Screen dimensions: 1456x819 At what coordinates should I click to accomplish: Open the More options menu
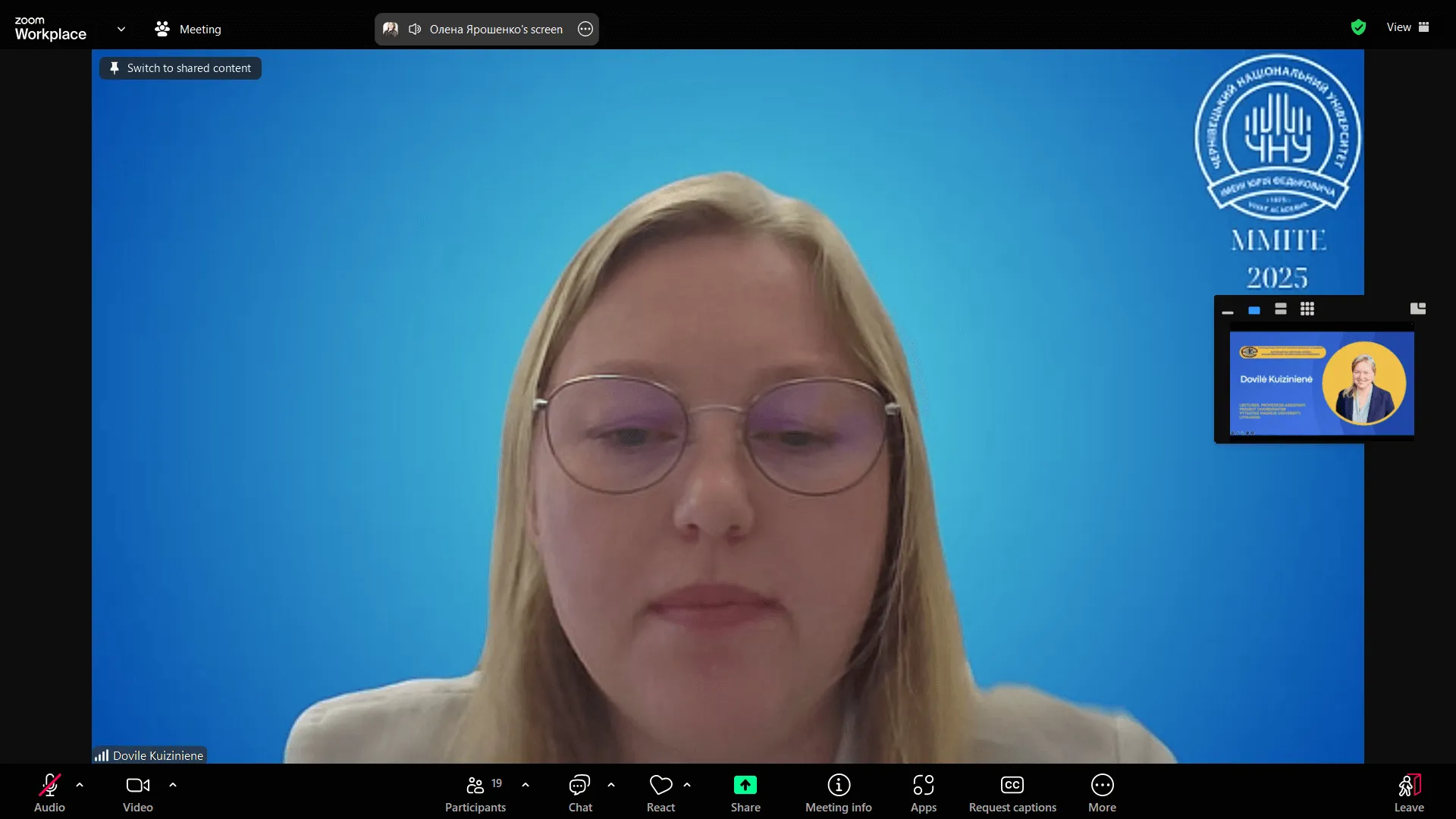point(1102,793)
